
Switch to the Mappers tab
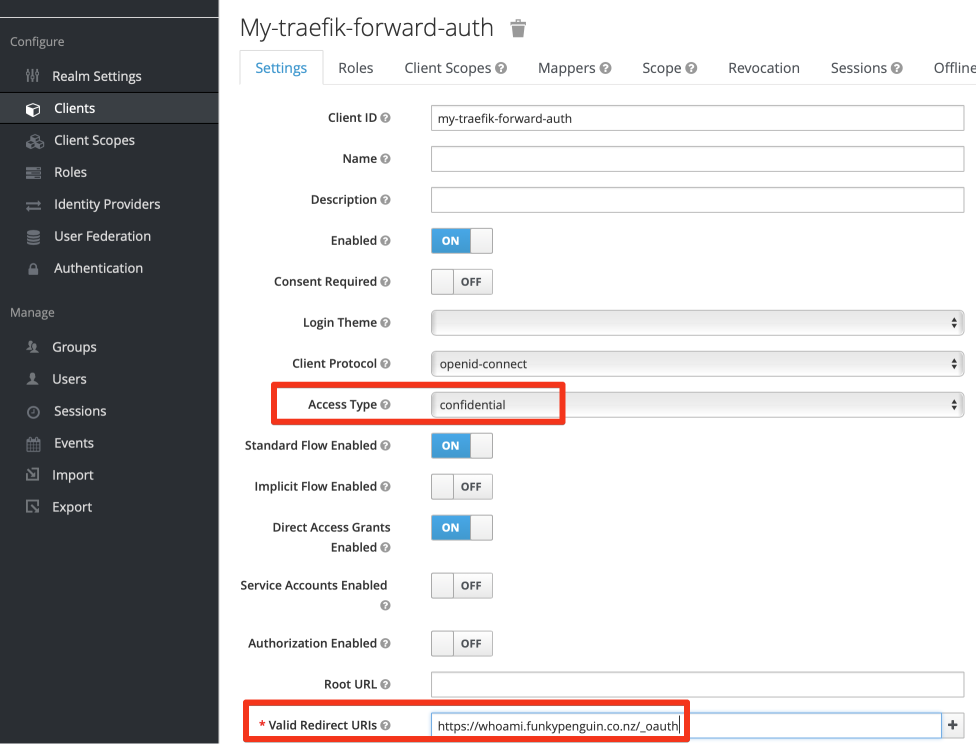point(573,68)
